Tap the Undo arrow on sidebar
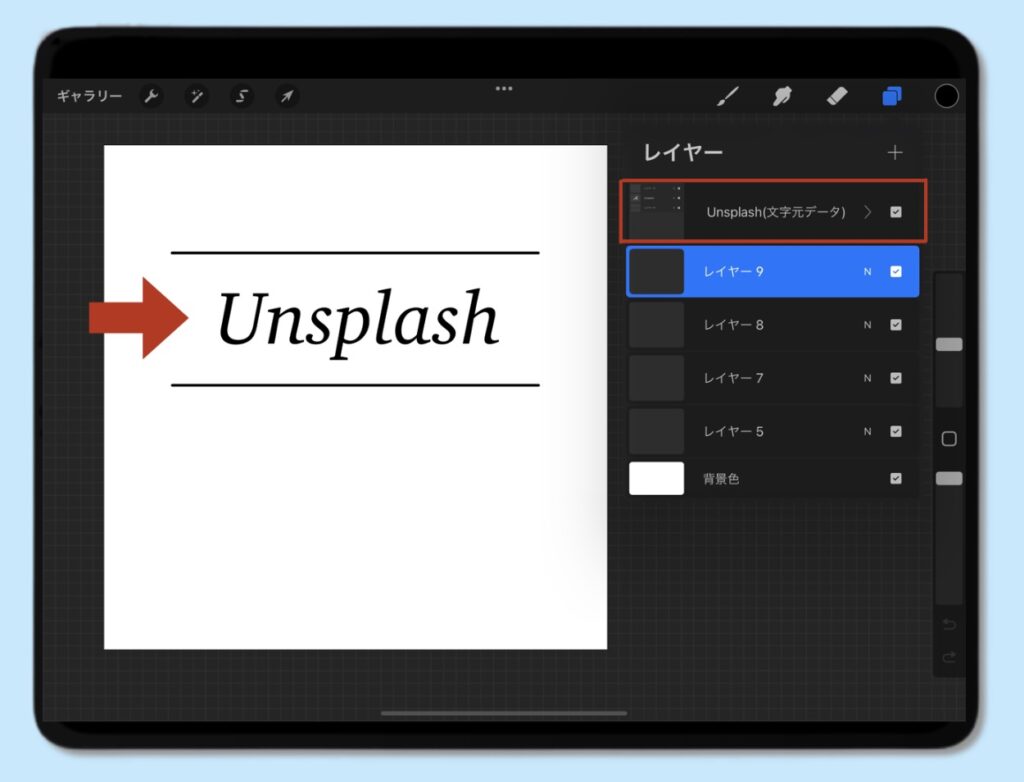Viewport: 1024px width, 782px height. click(949, 625)
